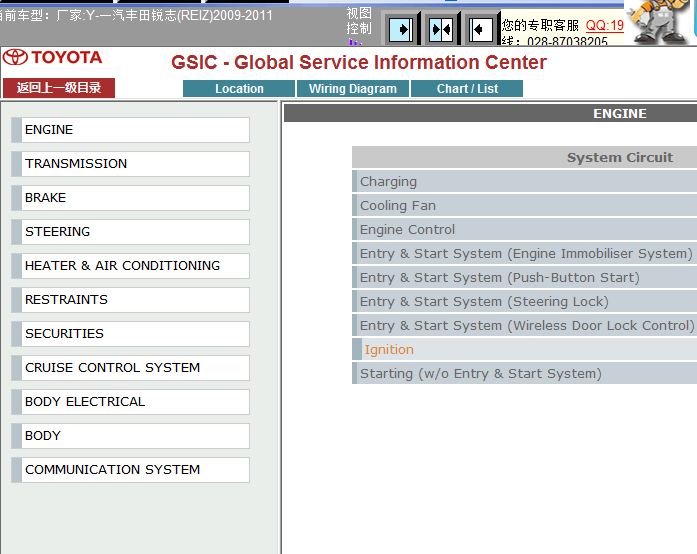This screenshot has height=554, width=697.
Task: Open the Engine Control circuit
Action: (525, 229)
